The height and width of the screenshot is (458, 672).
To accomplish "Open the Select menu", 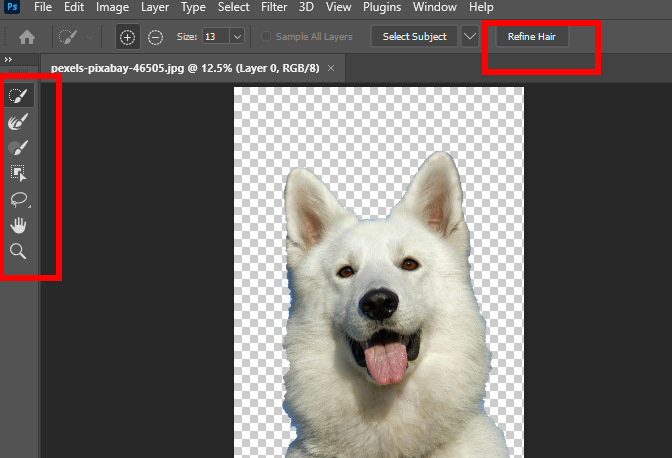I will (x=234, y=7).
